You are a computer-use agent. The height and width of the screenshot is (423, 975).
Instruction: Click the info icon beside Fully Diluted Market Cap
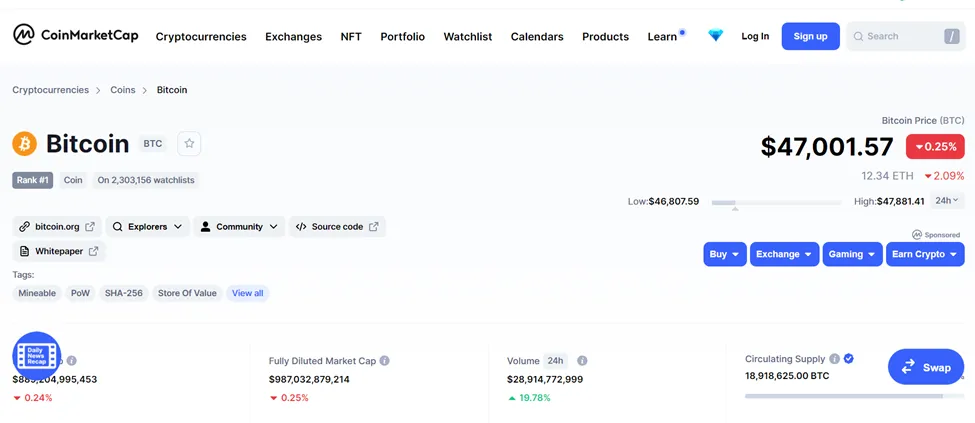(384, 361)
